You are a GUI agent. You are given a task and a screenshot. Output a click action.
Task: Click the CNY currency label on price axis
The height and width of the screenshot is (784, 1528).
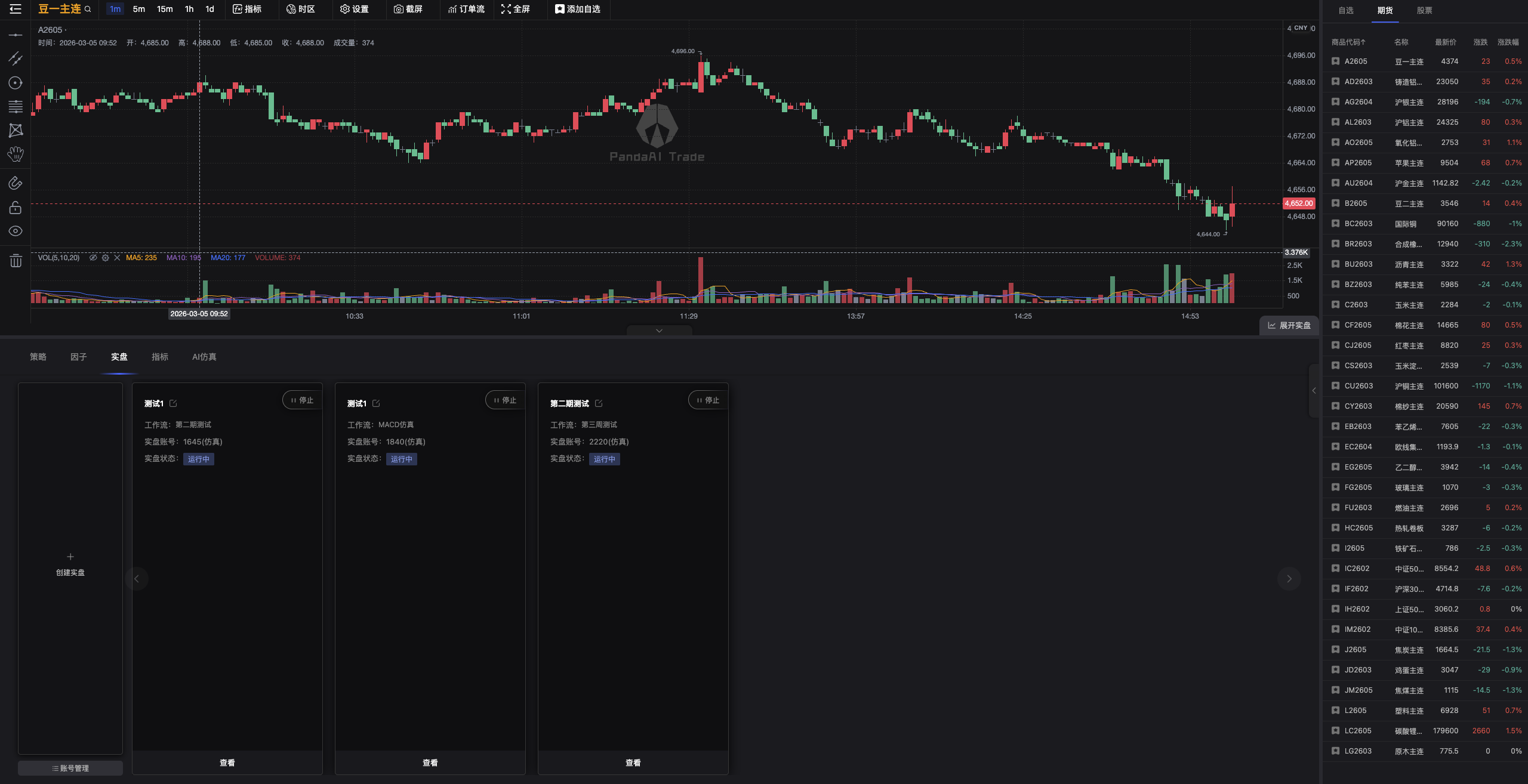tap(1301, 28)
